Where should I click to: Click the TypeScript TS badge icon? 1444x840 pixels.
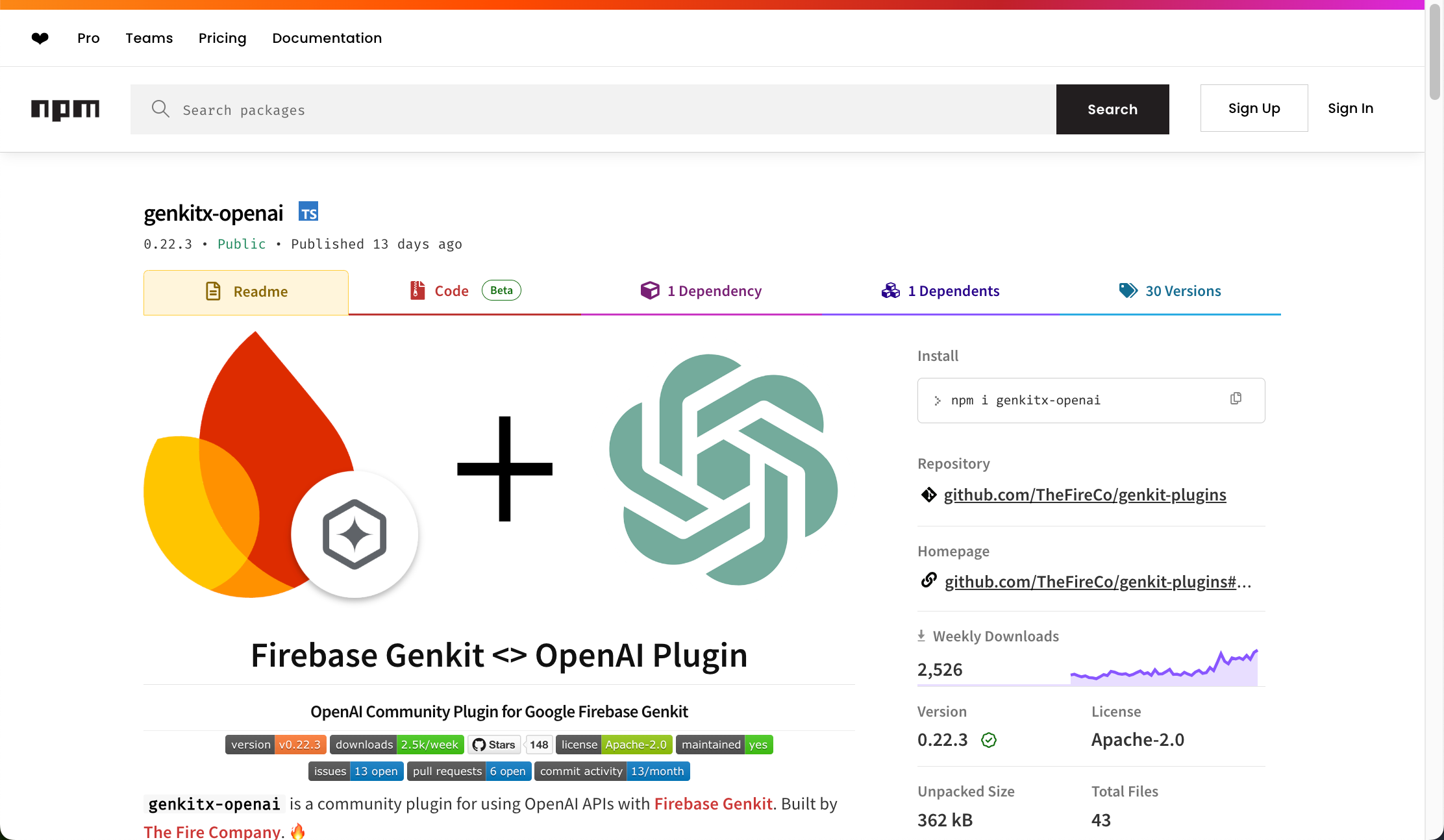pos(308,212)
